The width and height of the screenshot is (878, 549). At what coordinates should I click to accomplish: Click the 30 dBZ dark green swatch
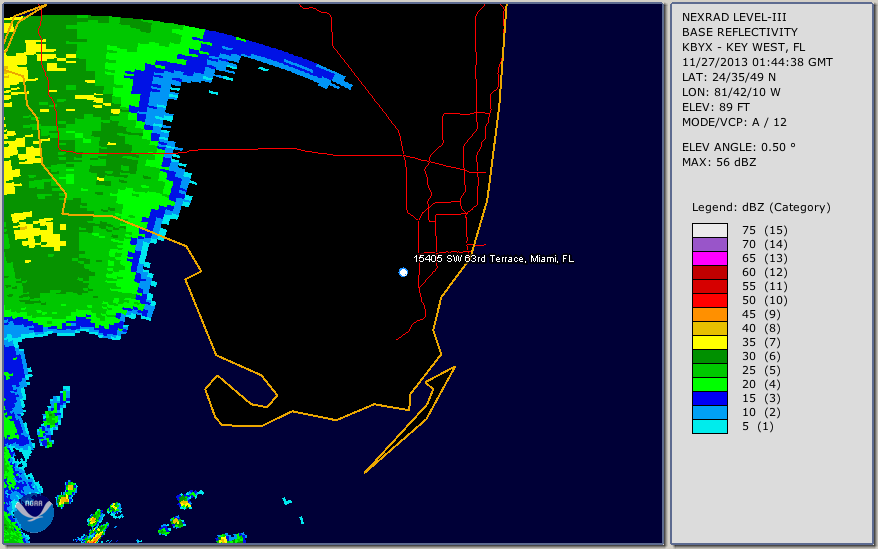709,356
